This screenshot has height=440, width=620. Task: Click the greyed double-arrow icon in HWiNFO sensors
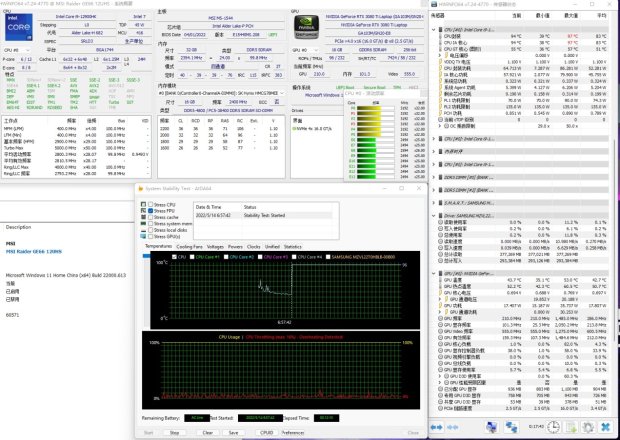[452, 427]
